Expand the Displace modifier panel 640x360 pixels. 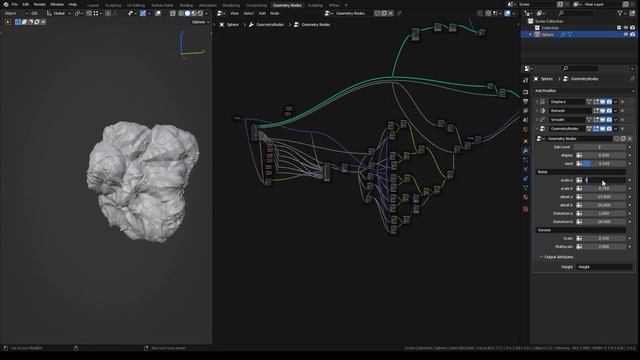point(537,102)
